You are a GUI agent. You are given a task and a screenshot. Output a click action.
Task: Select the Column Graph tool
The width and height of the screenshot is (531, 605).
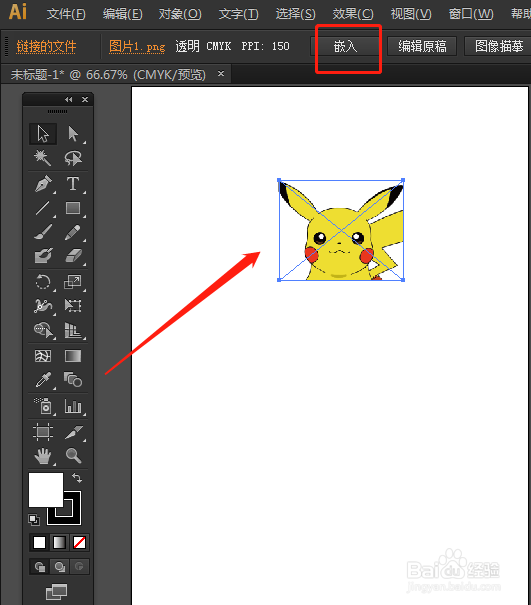tap(73, 406)
